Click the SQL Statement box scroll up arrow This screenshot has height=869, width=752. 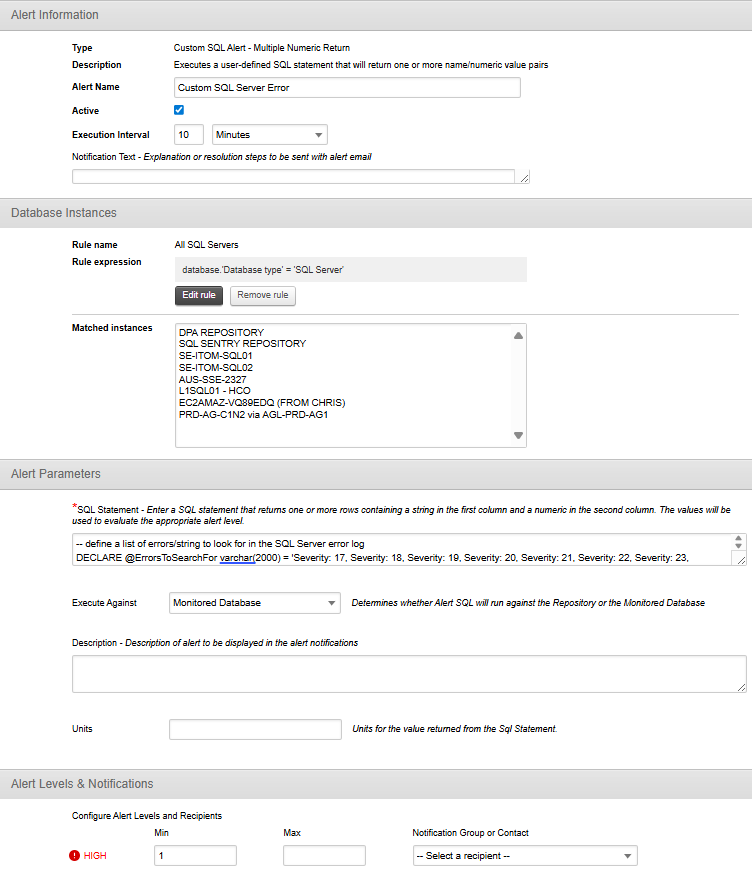coord(738,538)
